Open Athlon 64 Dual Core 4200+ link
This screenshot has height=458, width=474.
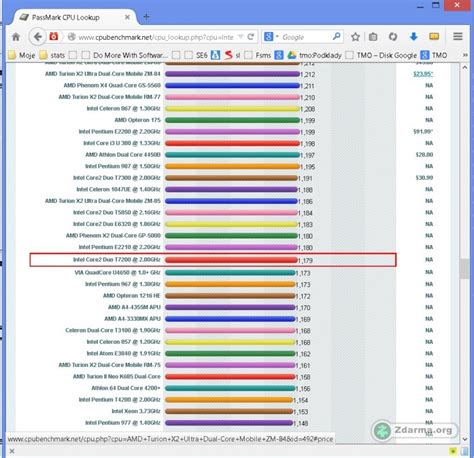126,388
